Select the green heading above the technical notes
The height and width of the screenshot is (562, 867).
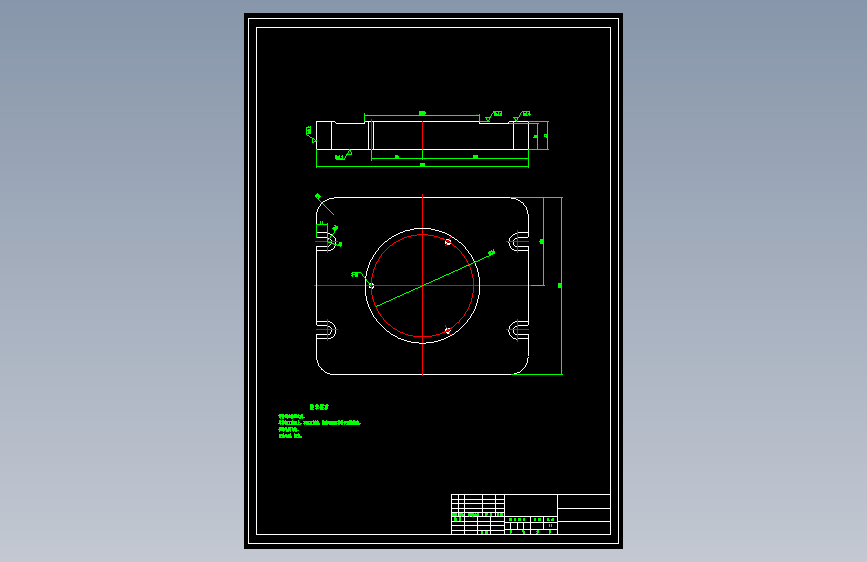point(319,407)
